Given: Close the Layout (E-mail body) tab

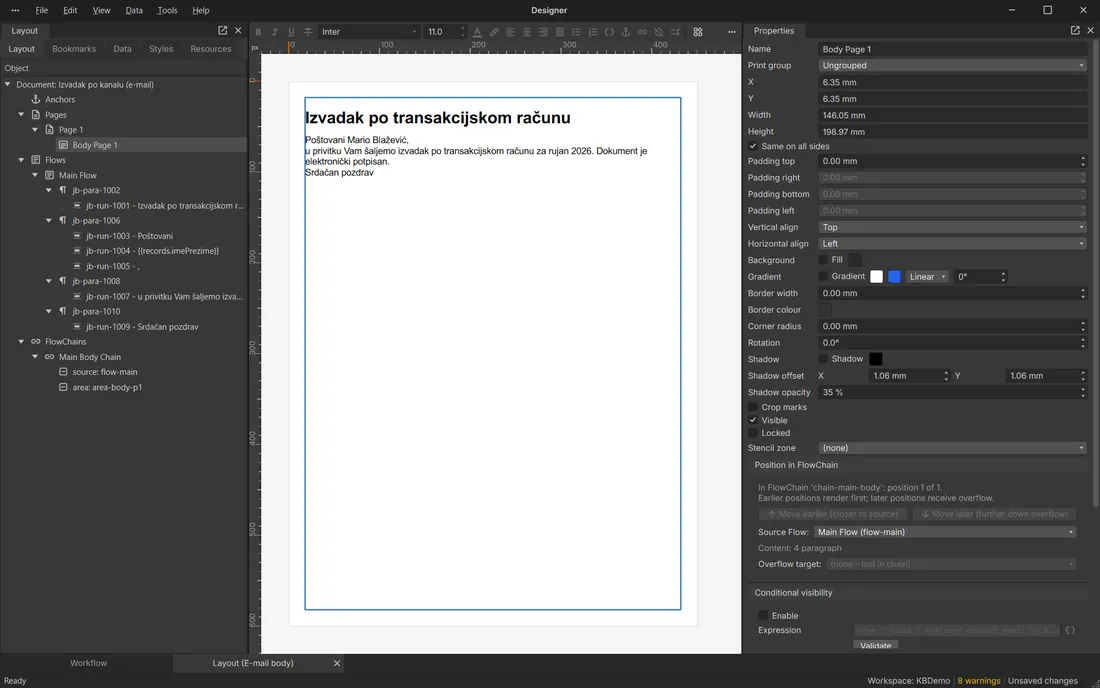Looking at the screenshot, I should [x=337, y=663].
